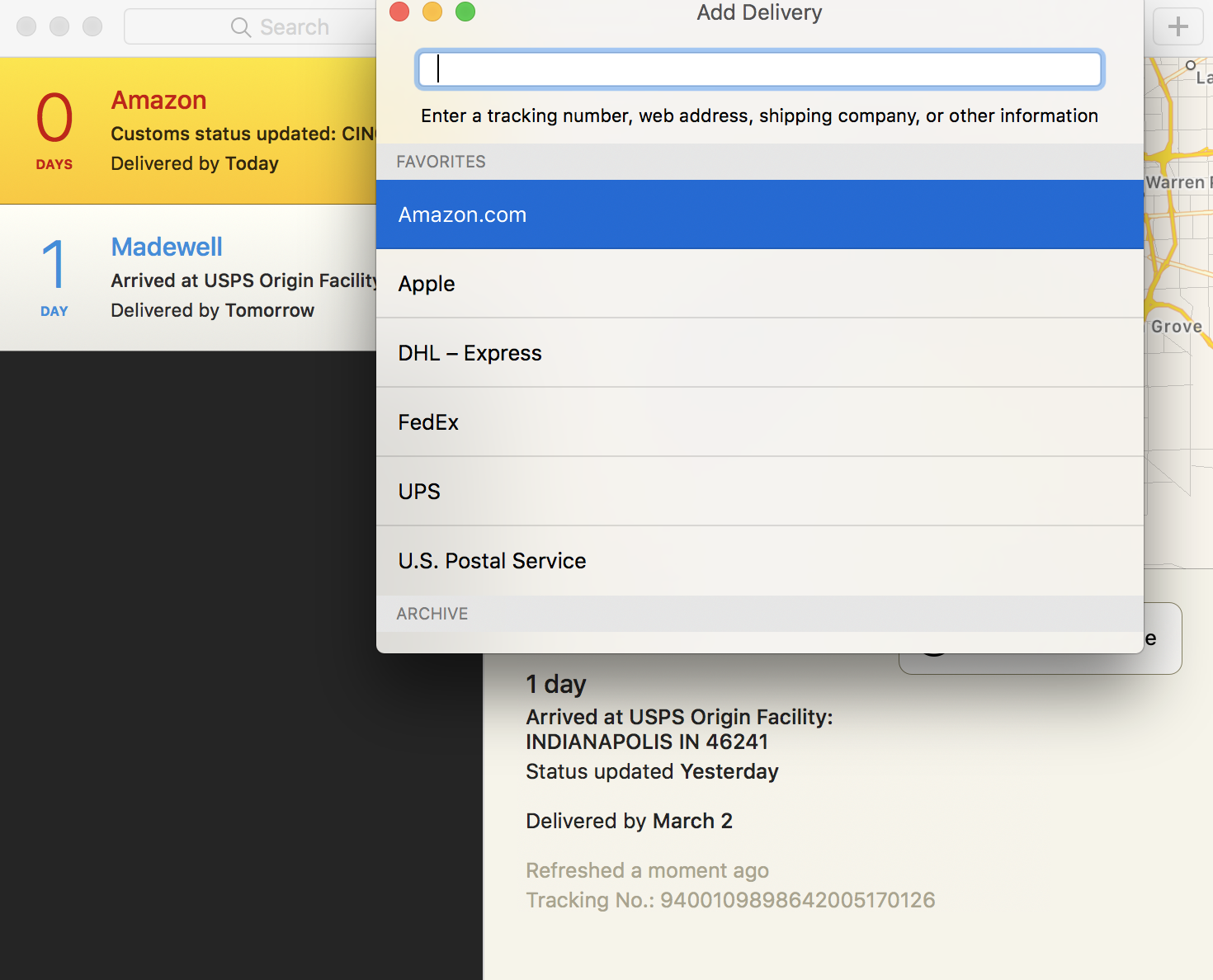Minimize the Add Delivery window
Viewport: 1213px width, 980px height.
click(x=432, y=12)
